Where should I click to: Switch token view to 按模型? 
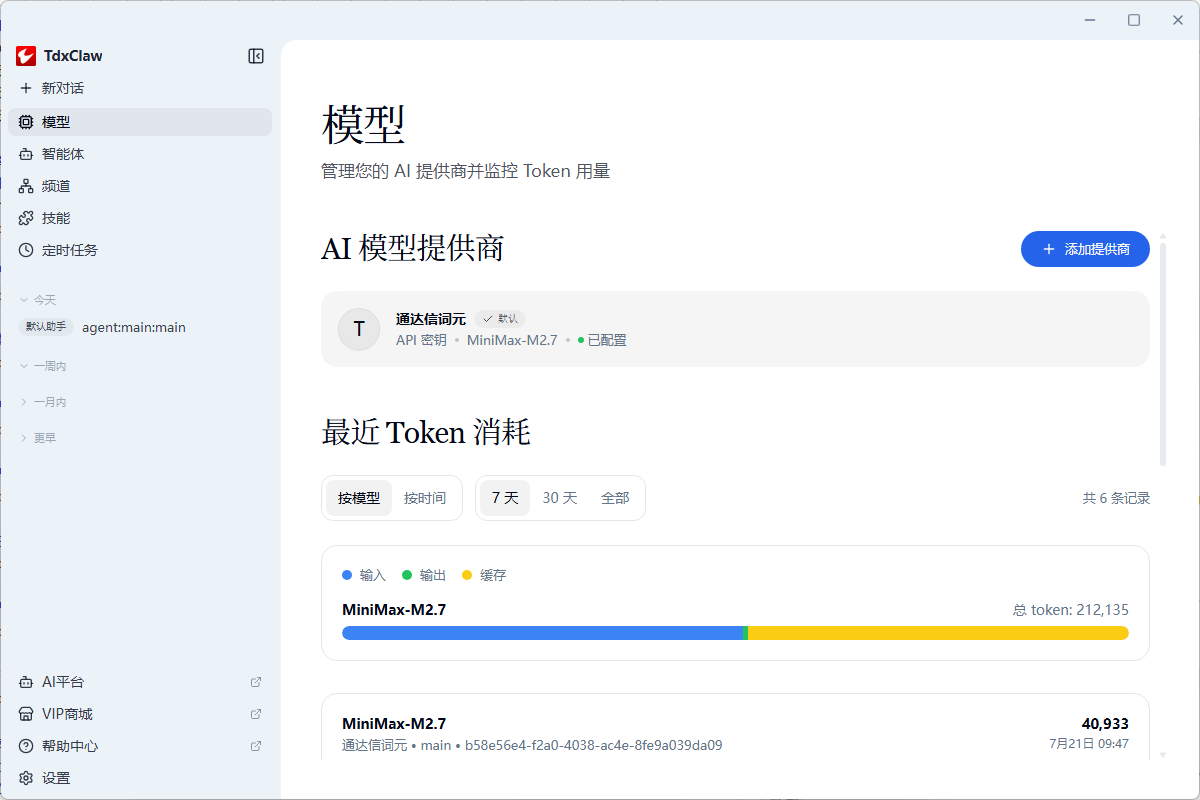click(359, 498)
